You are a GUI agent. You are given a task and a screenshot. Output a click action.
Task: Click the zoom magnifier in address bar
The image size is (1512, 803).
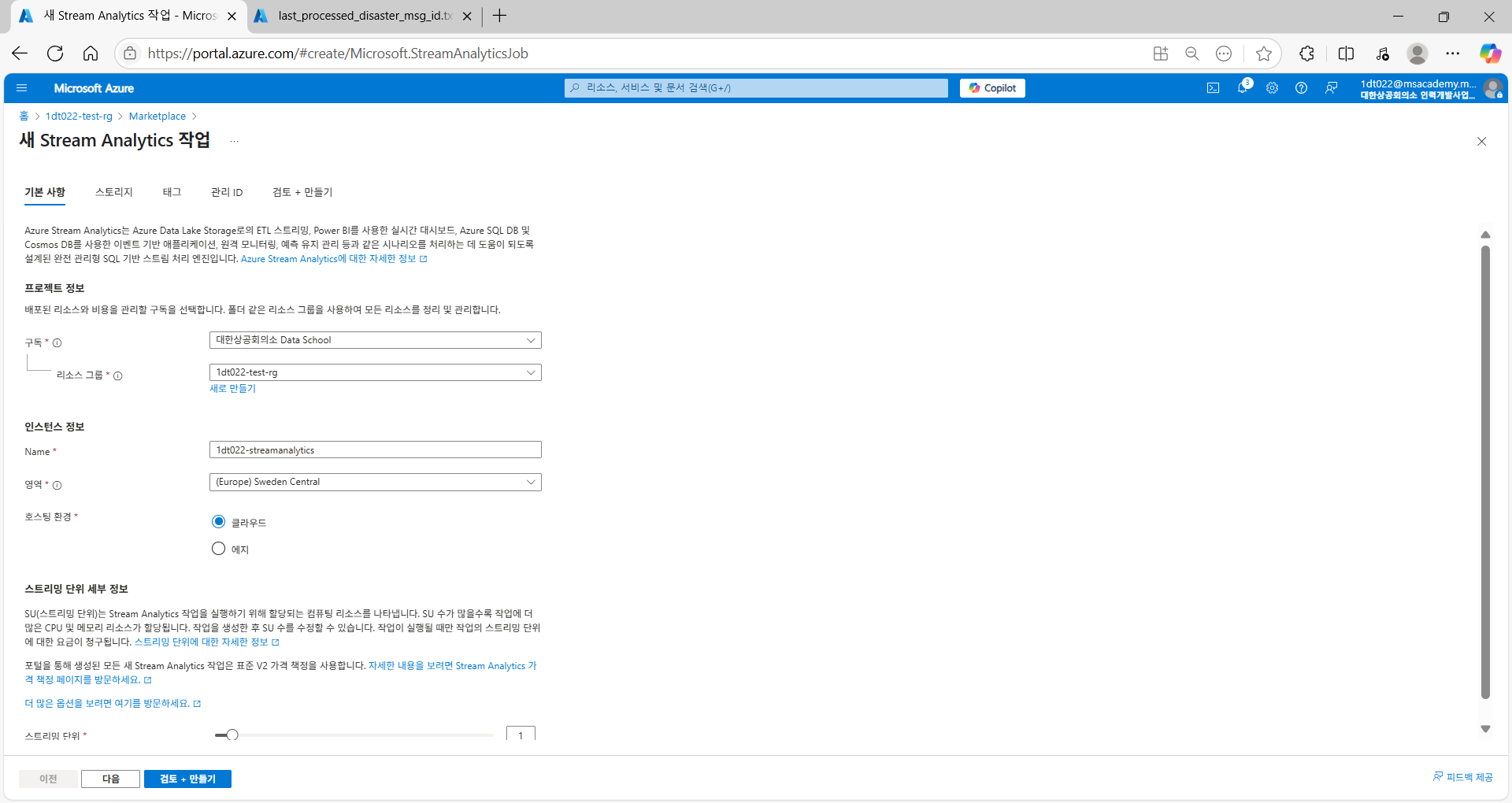click(1192, 54)
